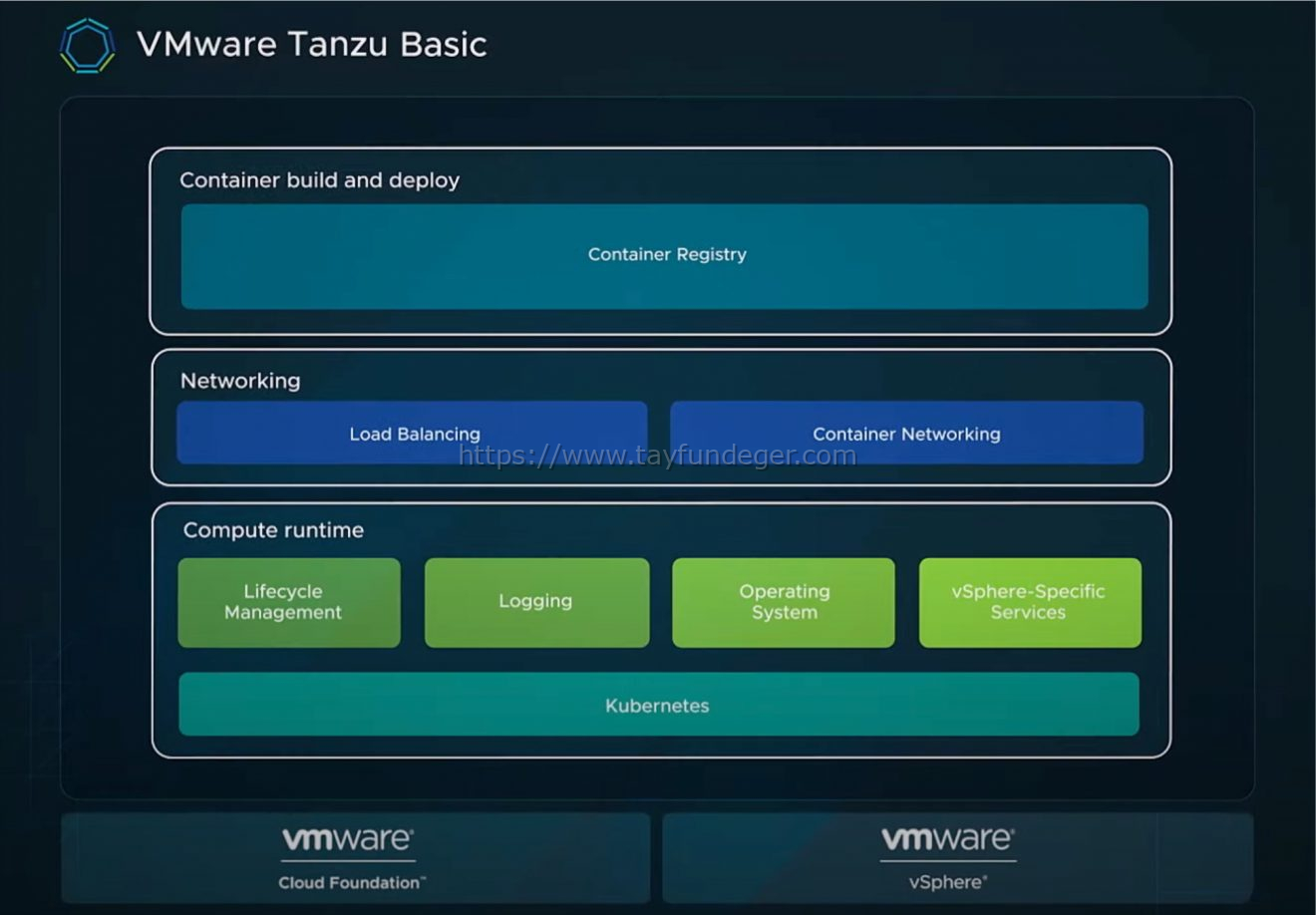This screenshot has width=1316, height=915.
Task: Expand the Compute runtime section
Action: [272, 530]
